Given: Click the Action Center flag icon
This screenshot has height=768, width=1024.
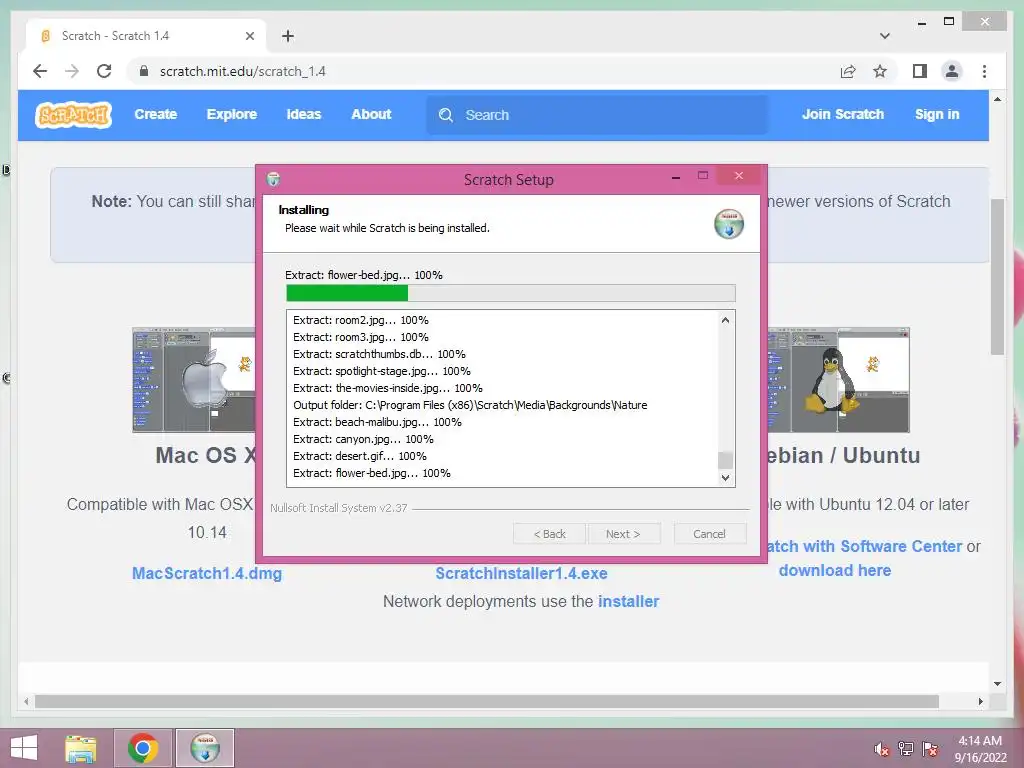Looking at the screenshot, I should 930,749.
